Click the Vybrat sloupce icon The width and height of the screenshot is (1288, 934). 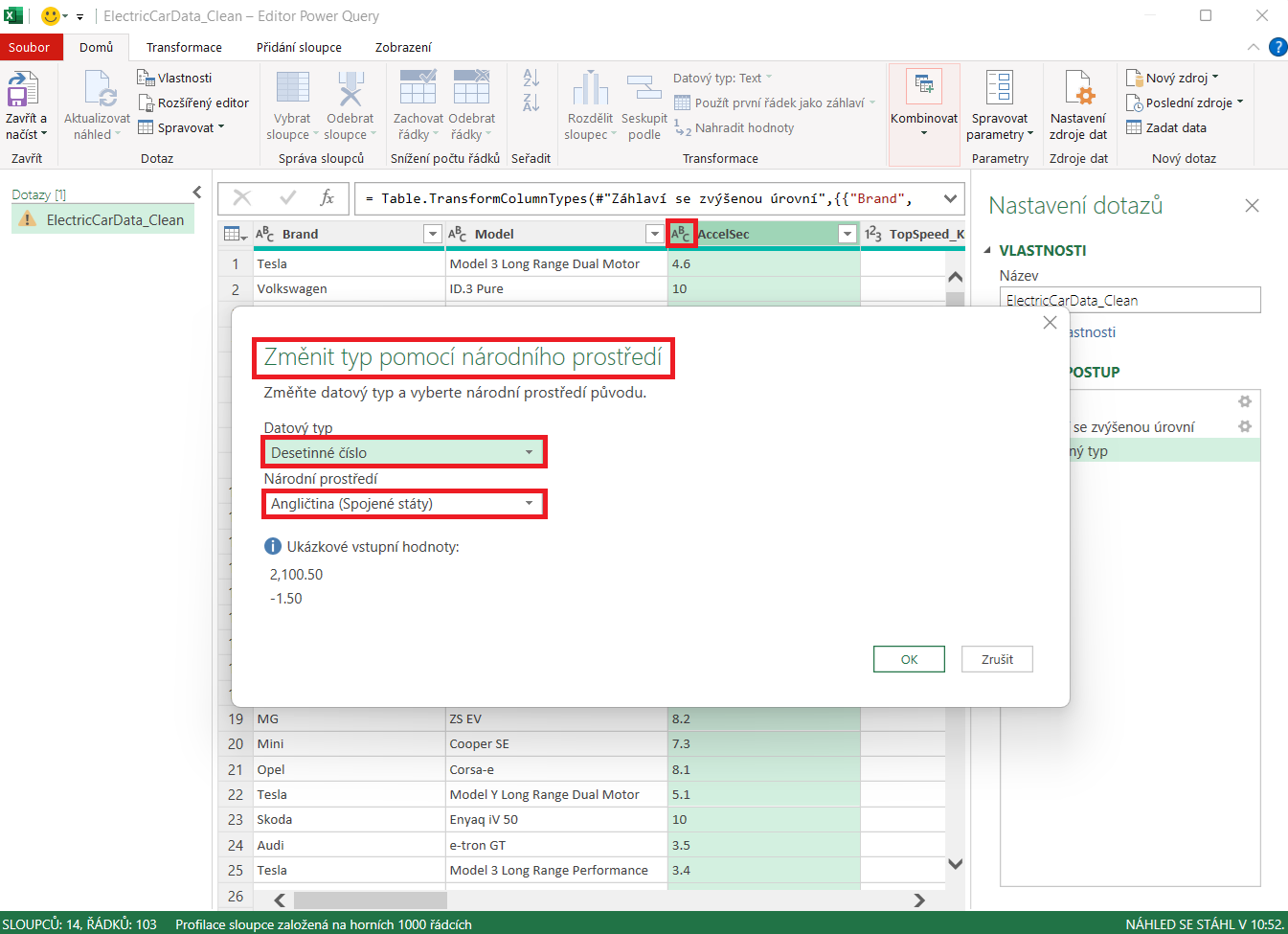coord(292,88)
